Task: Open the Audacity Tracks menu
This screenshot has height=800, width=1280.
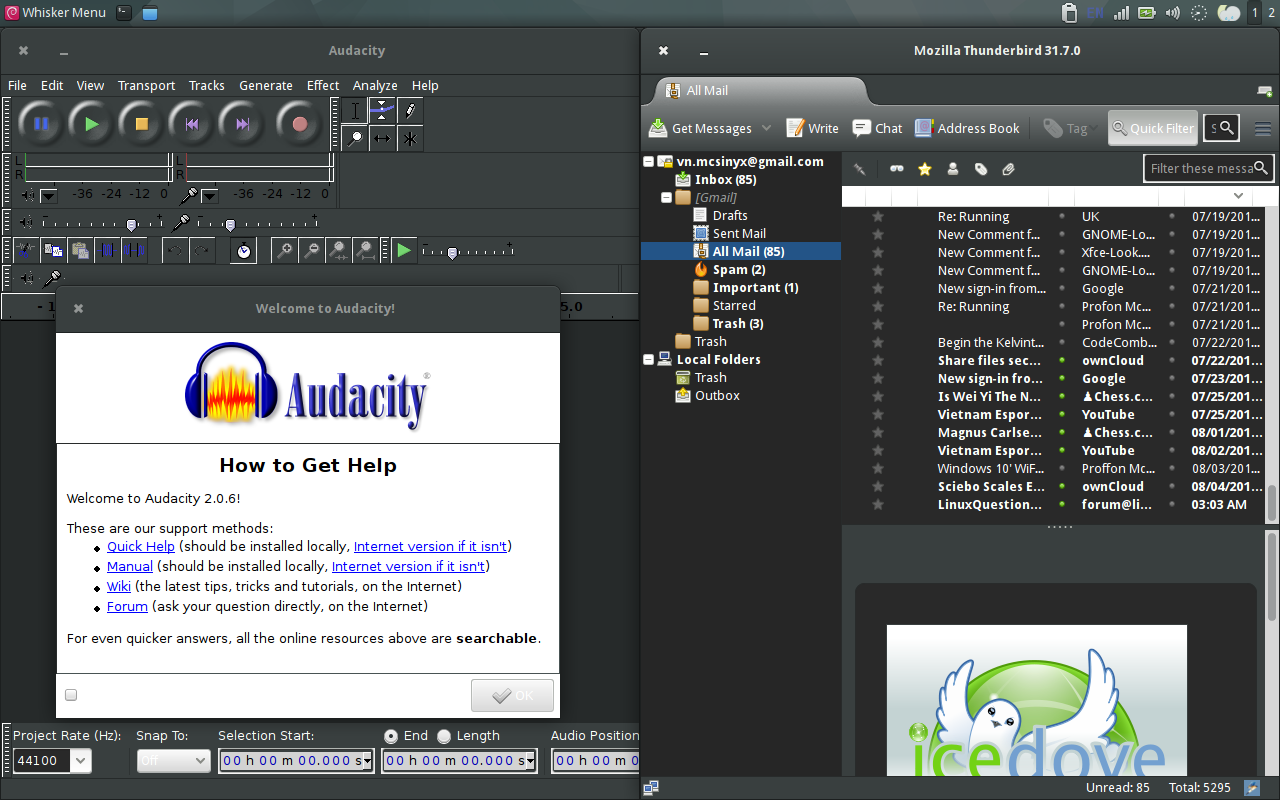Action: [x=206, y=85]
